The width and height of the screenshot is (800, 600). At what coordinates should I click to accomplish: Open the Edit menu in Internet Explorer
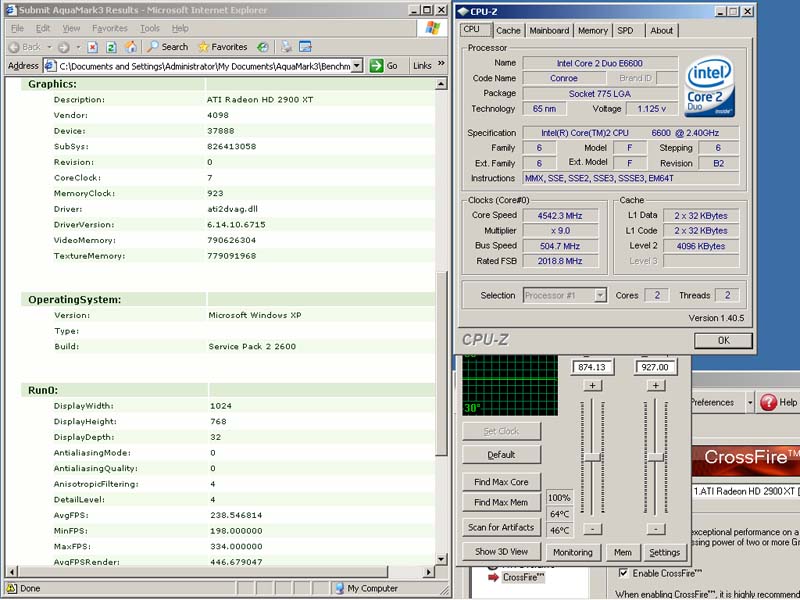43,28
